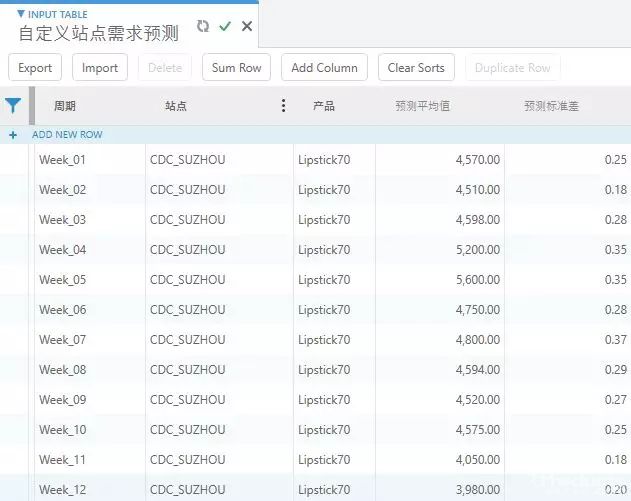
Task: Sort by the 产品 column header
Action: coord(324,106)
